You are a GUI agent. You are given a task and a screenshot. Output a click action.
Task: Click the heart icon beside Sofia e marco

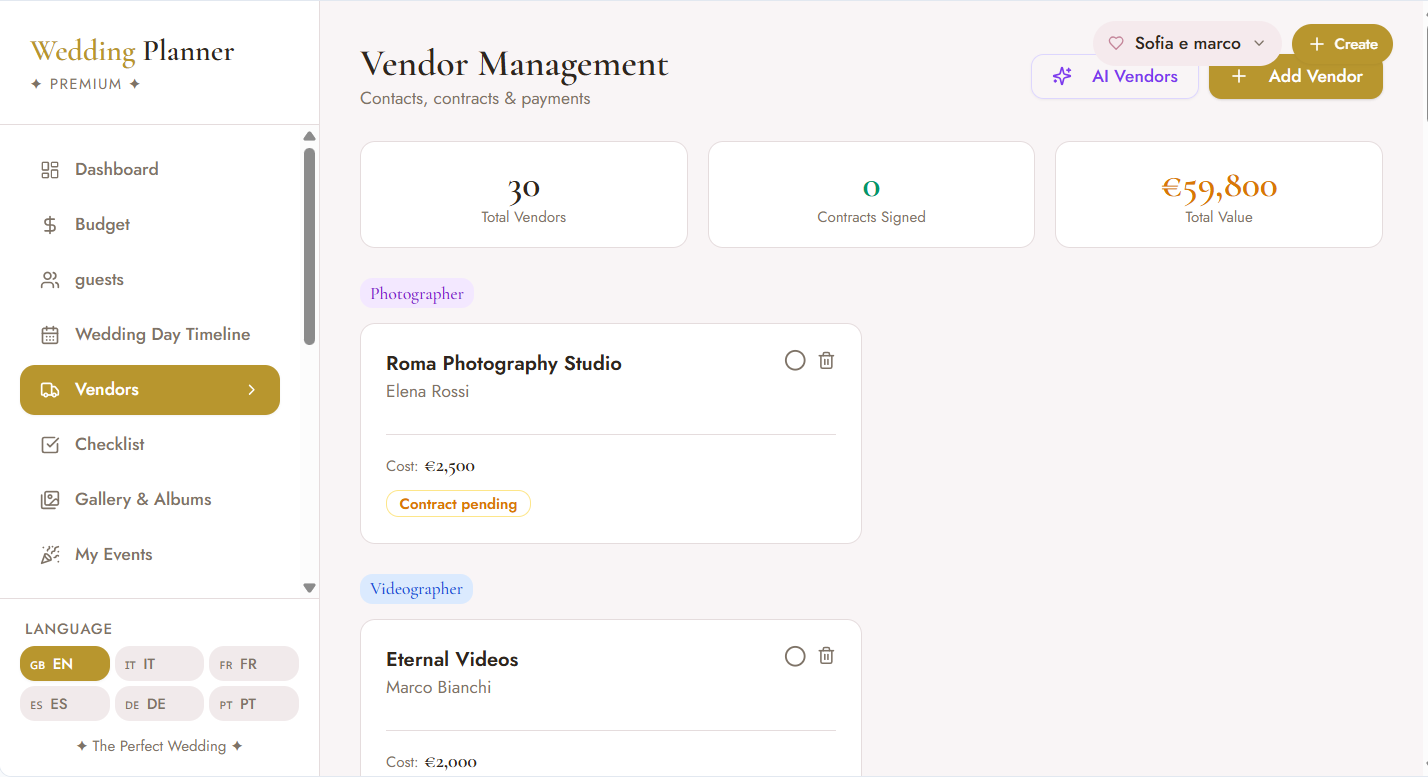click(x=1116, y=44)
